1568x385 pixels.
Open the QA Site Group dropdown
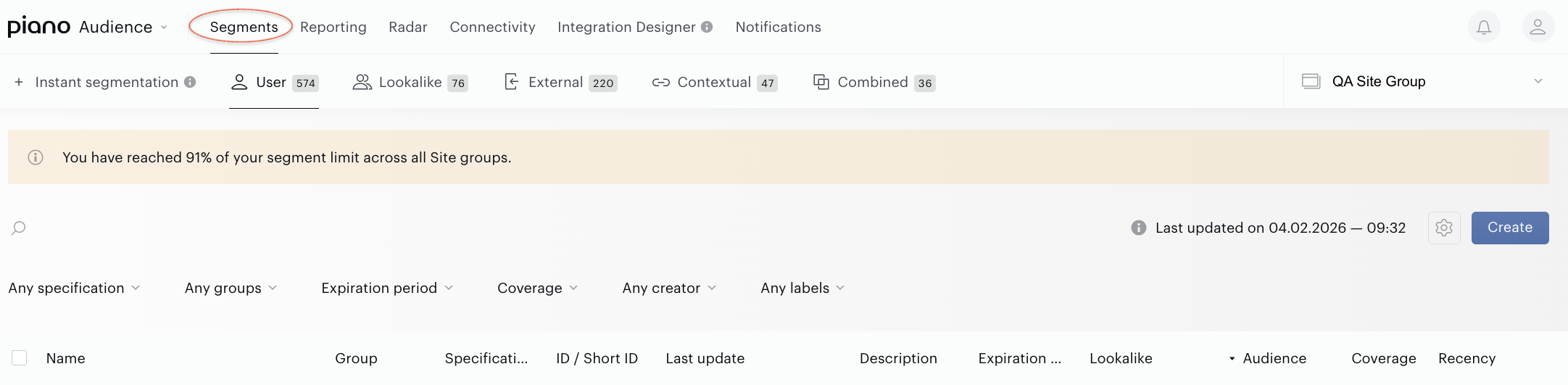(1425, 81)
